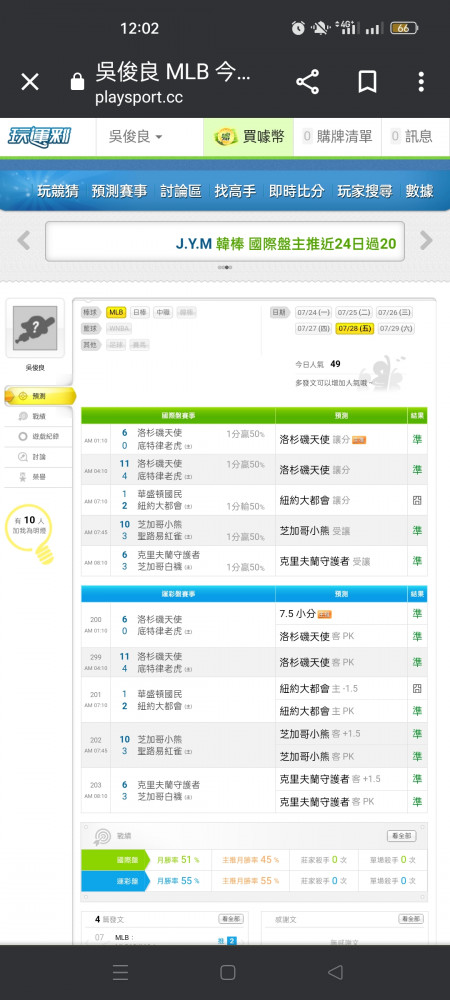Pick date 07/26 (三)
This screenshot has width=450, height=1000.
(x=395, y=312)
